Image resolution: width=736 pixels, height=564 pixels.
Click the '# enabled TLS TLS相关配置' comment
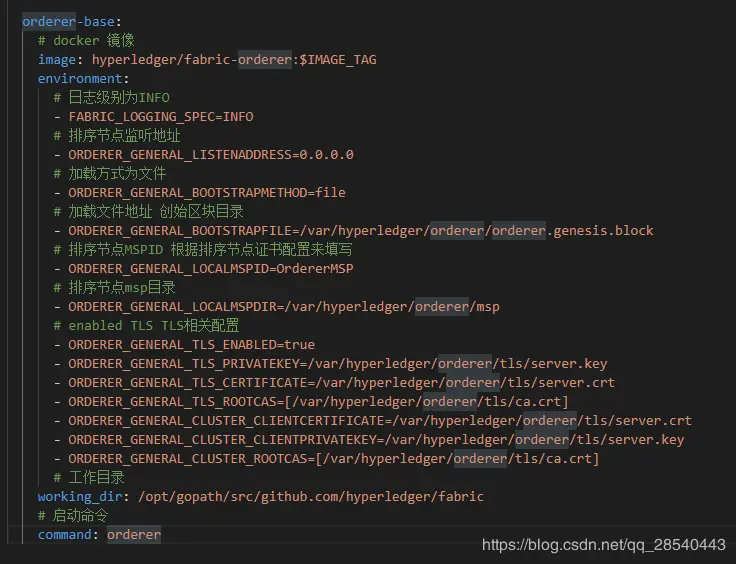point(146,325)
